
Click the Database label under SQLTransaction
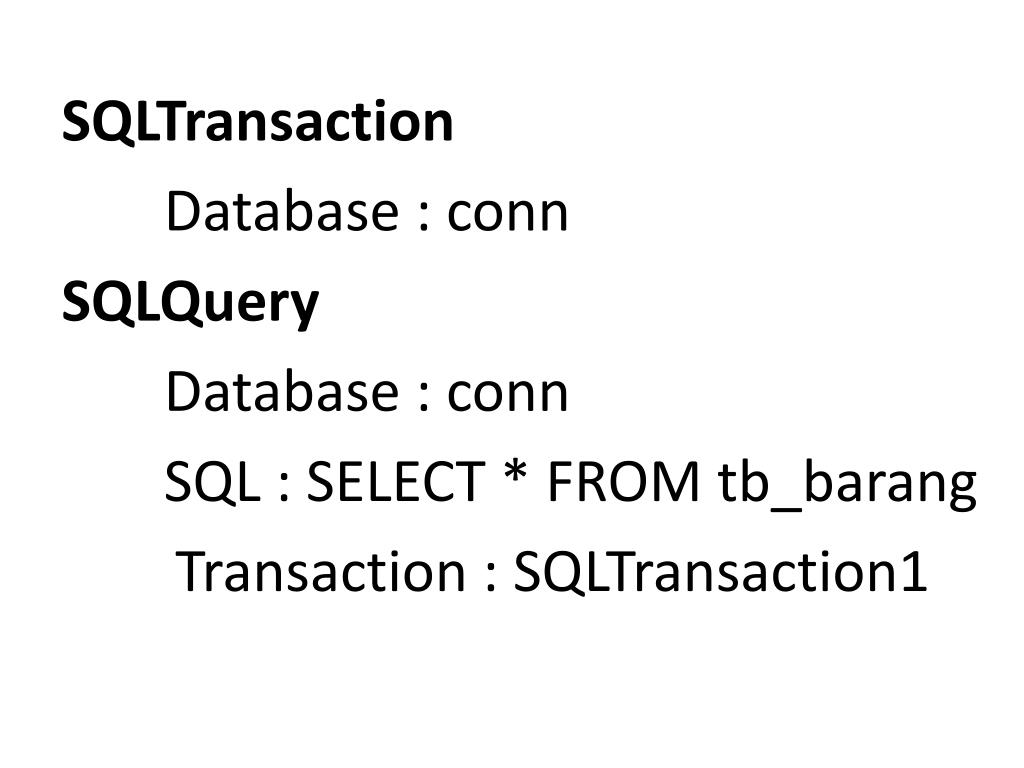click(x=282, y=211)
